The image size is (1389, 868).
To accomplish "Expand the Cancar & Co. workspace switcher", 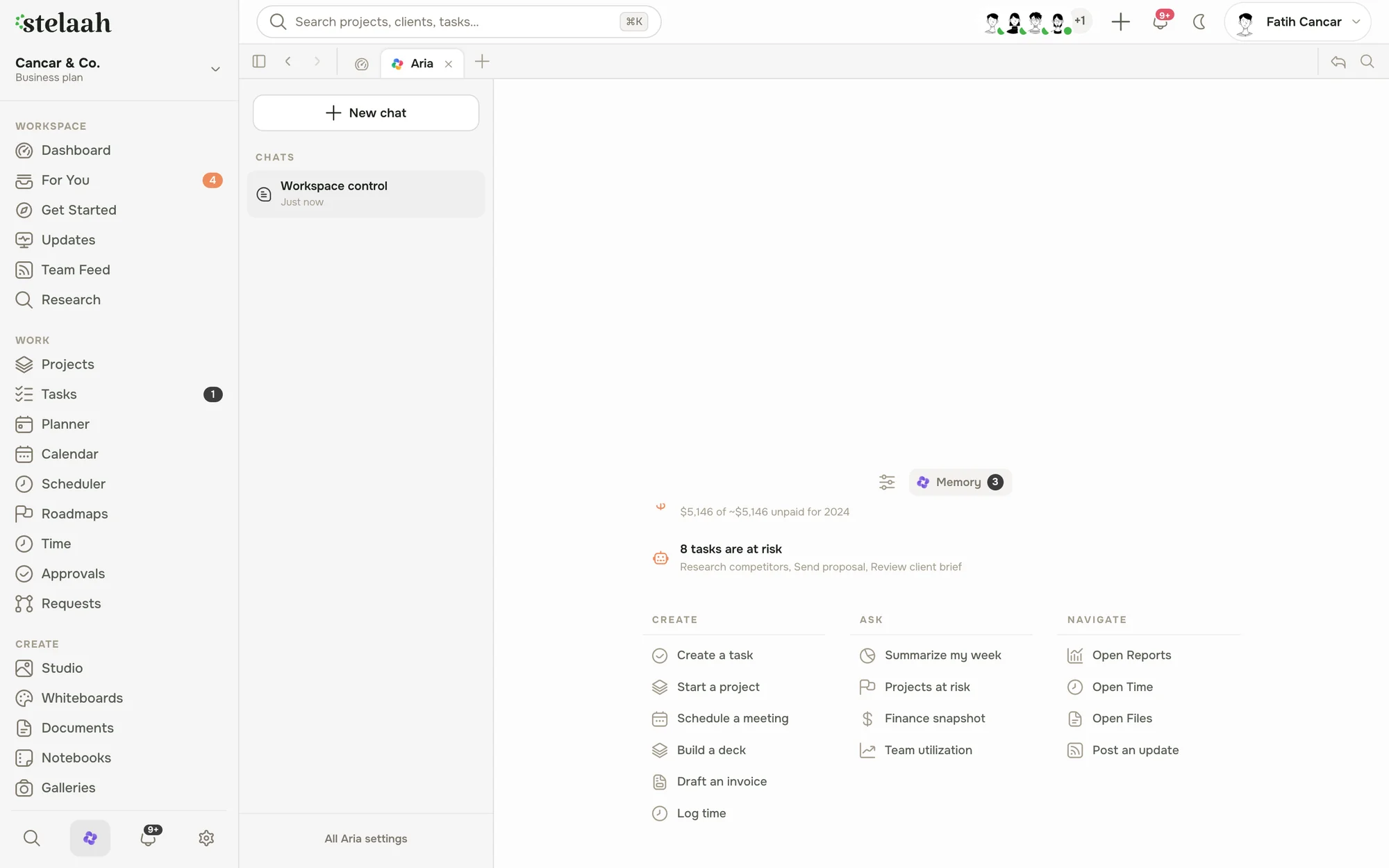I will (x=119, y=69).
